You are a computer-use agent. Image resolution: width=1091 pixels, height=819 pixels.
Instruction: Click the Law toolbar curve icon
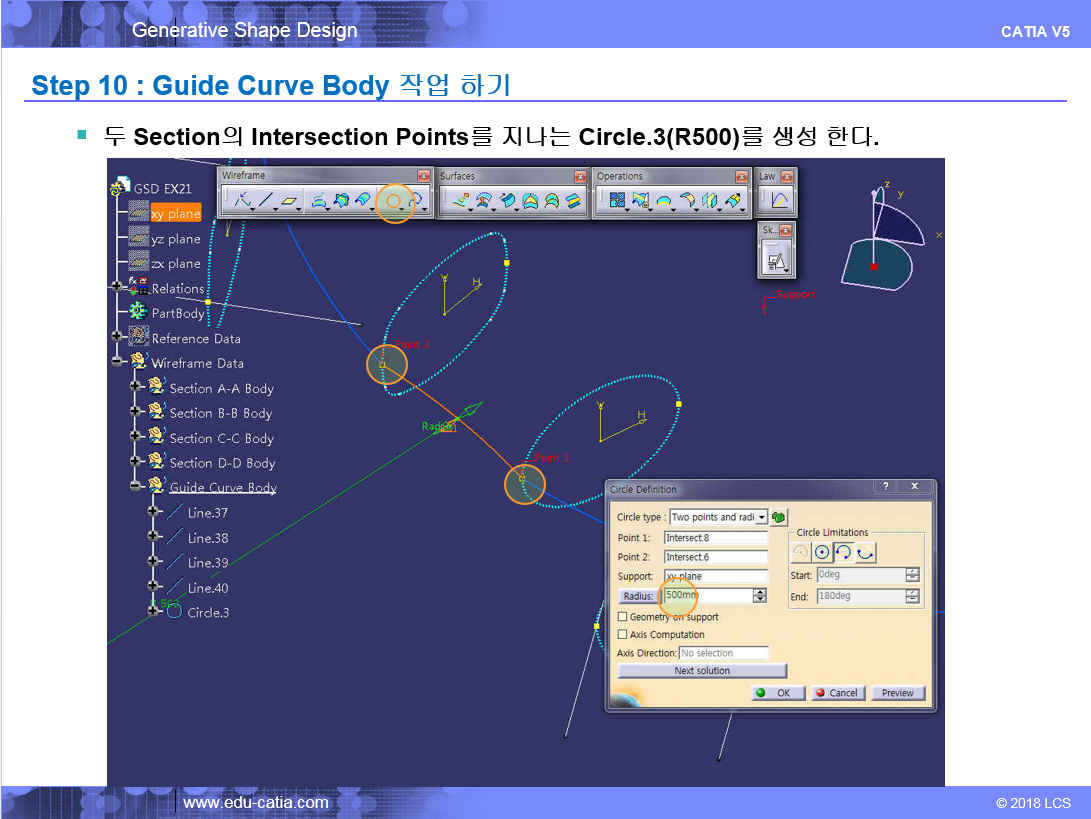click(778, 200)
